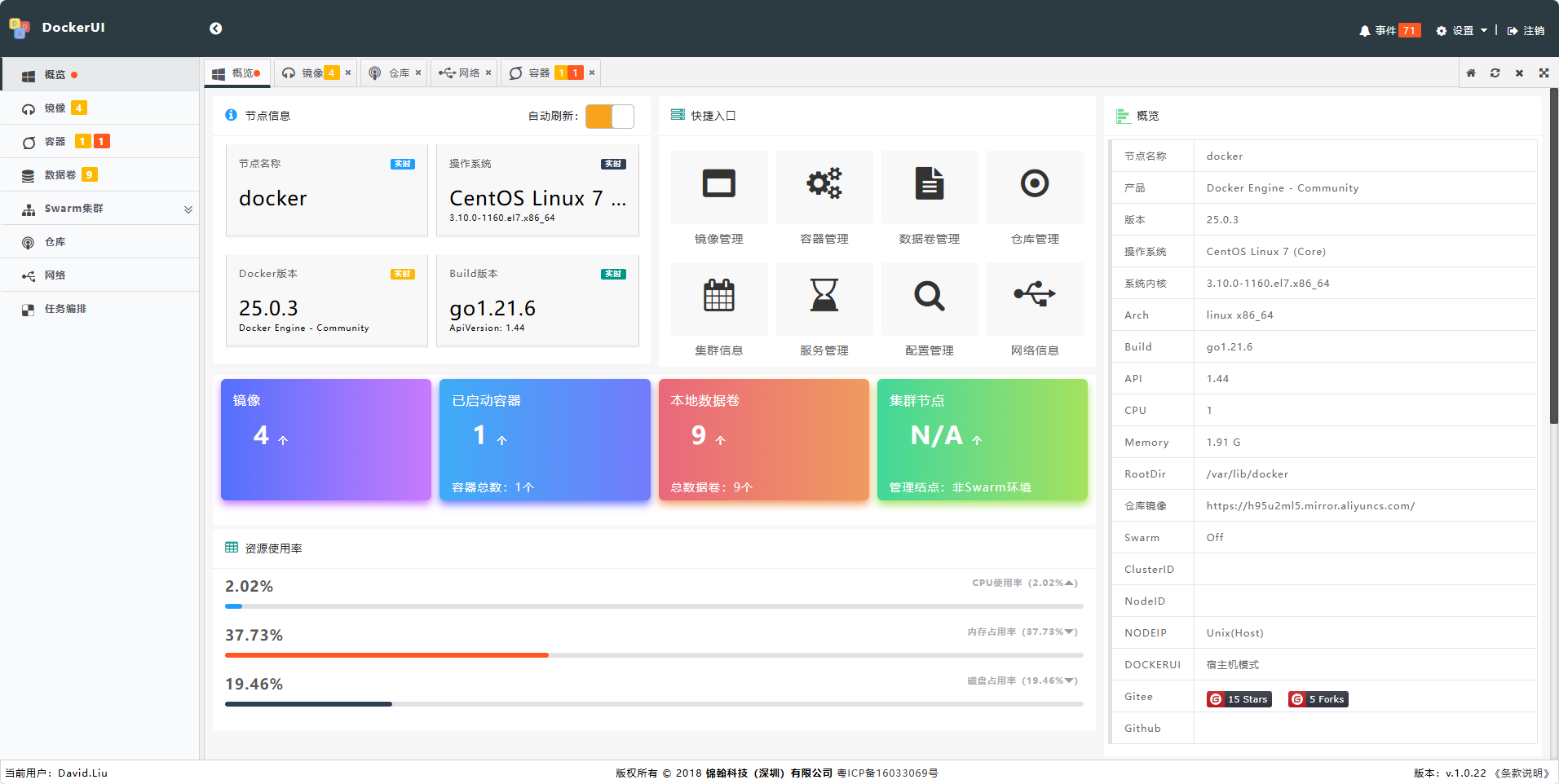
Task: Click the 本地数据卷 card
Action: [x=764, y=439]
